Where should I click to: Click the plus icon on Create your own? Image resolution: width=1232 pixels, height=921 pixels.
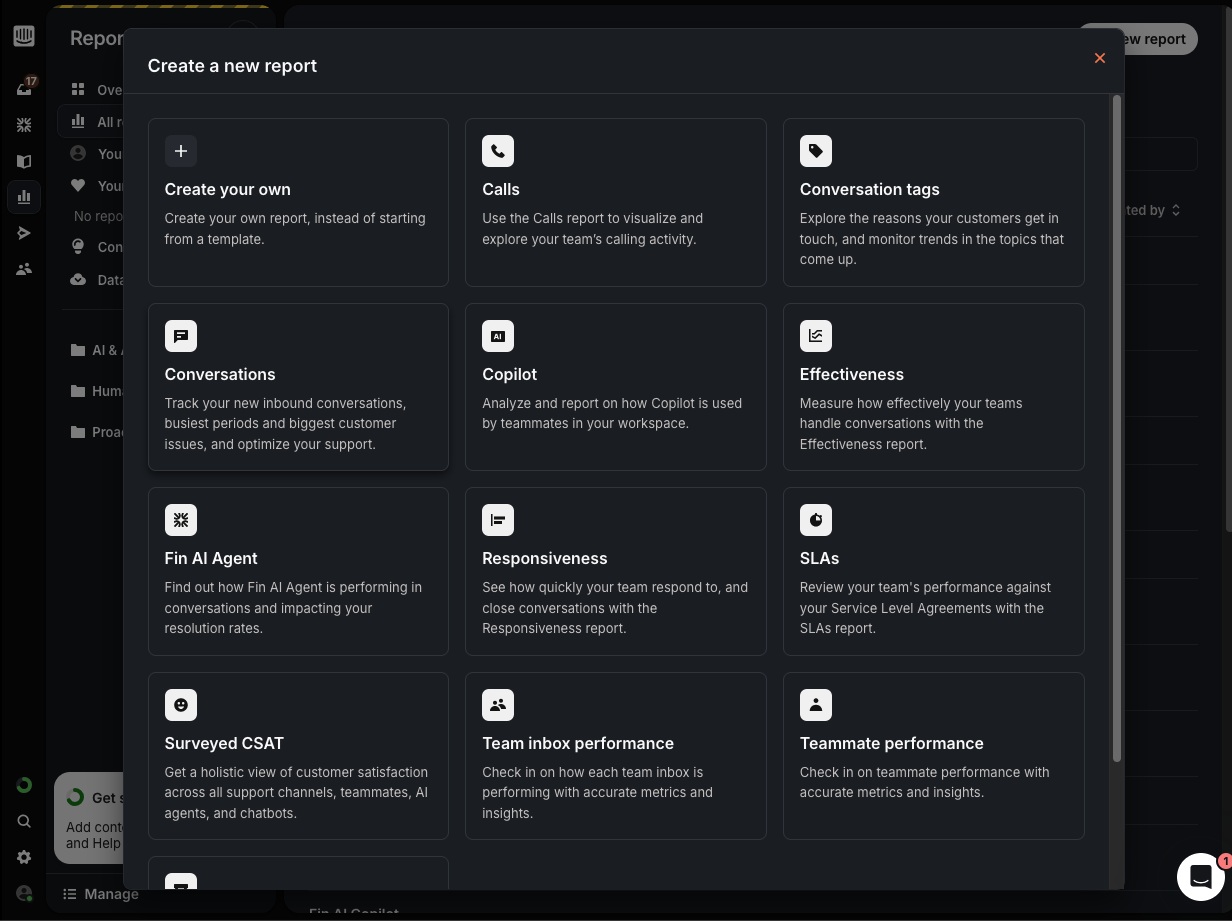[x=181, y=151]
